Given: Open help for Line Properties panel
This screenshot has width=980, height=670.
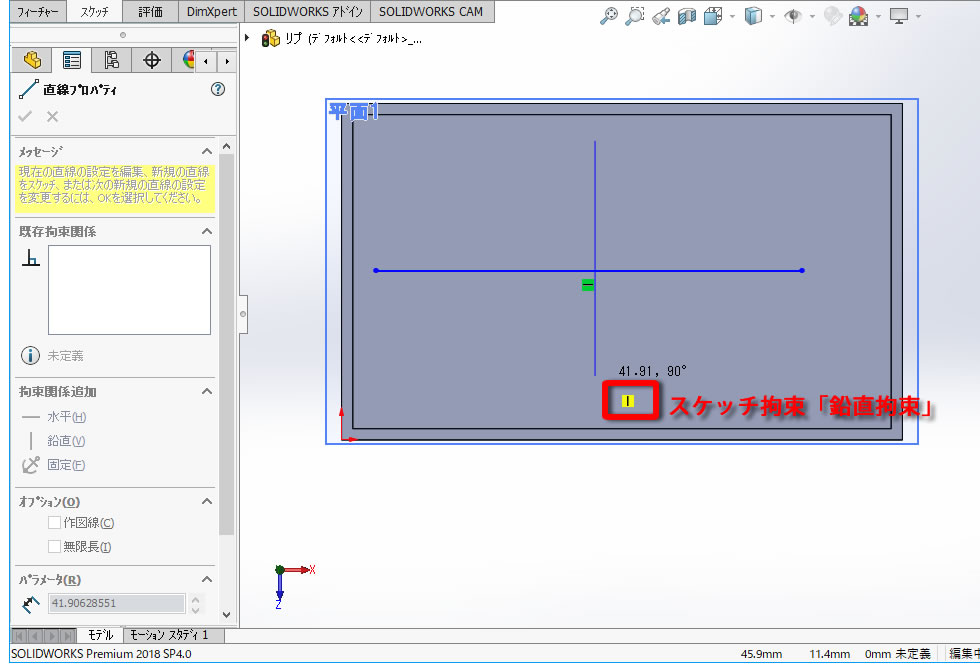Looking at the screenshot, I should 218,89.
